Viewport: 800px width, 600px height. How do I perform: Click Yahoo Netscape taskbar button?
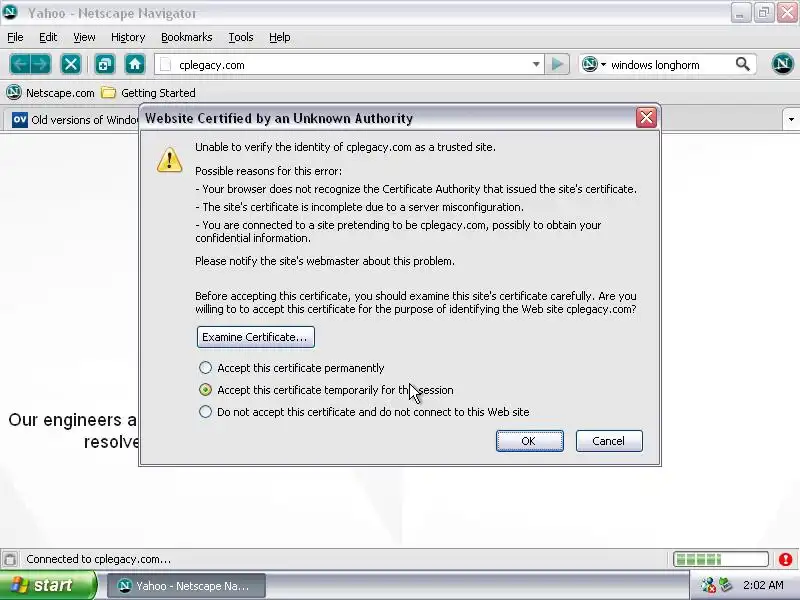coord(186,586)
